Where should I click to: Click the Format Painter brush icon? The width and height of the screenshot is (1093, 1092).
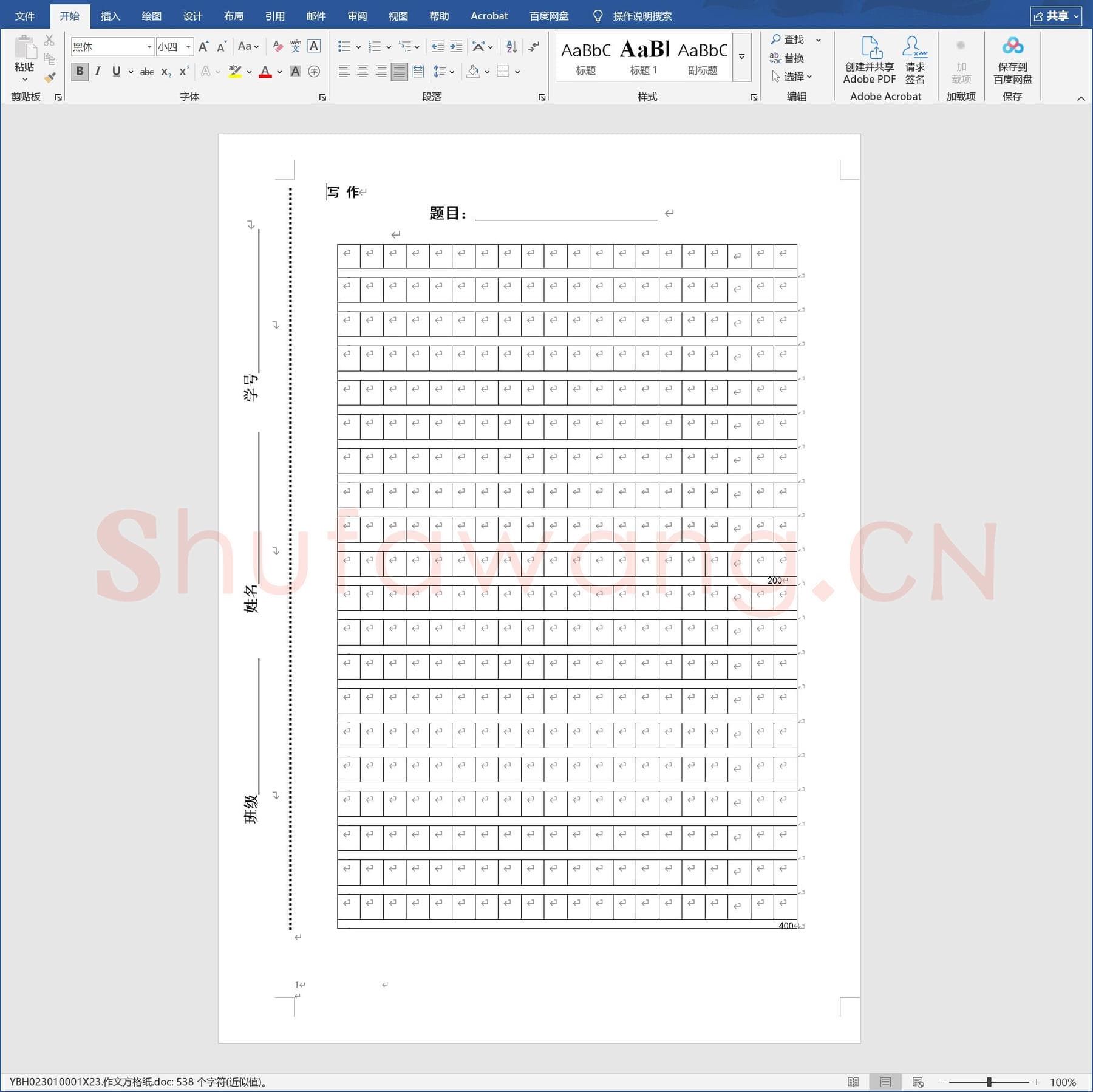point(50,77)
